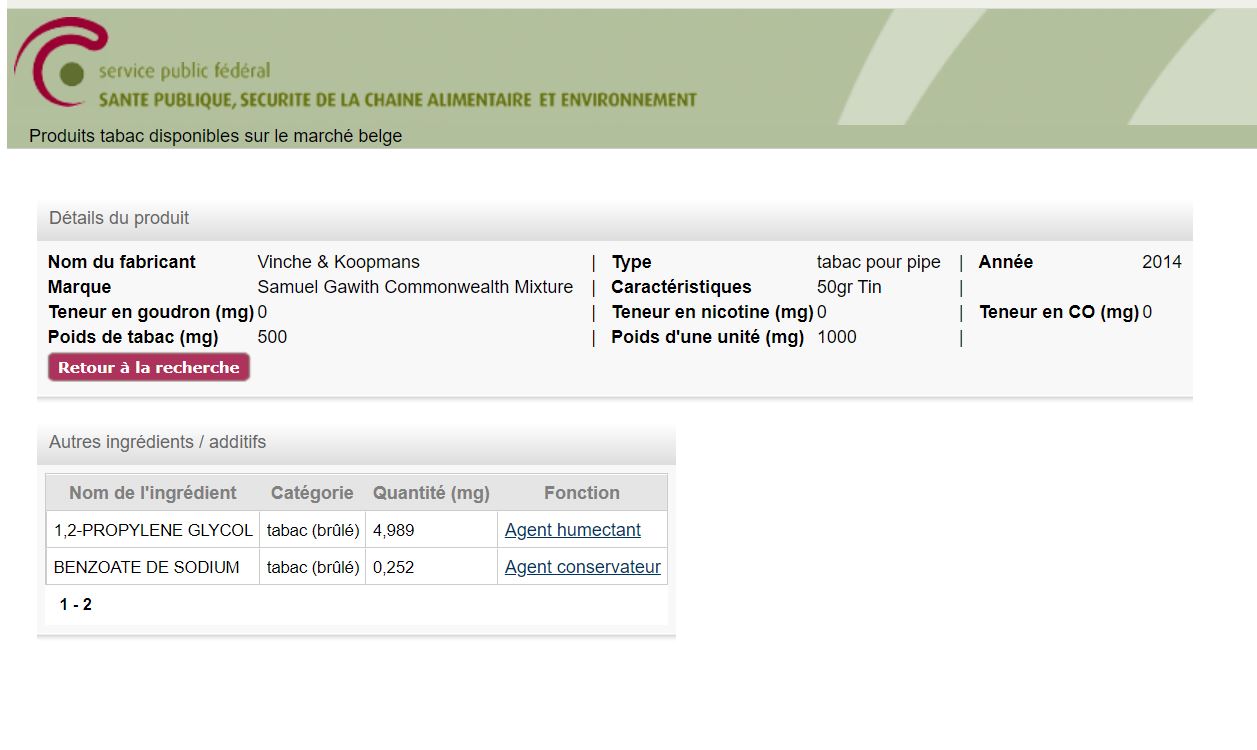The height and width of the screenshot is (750, 1257).
Task: Click the unit weight value 1000
Action: click(837, 337)
